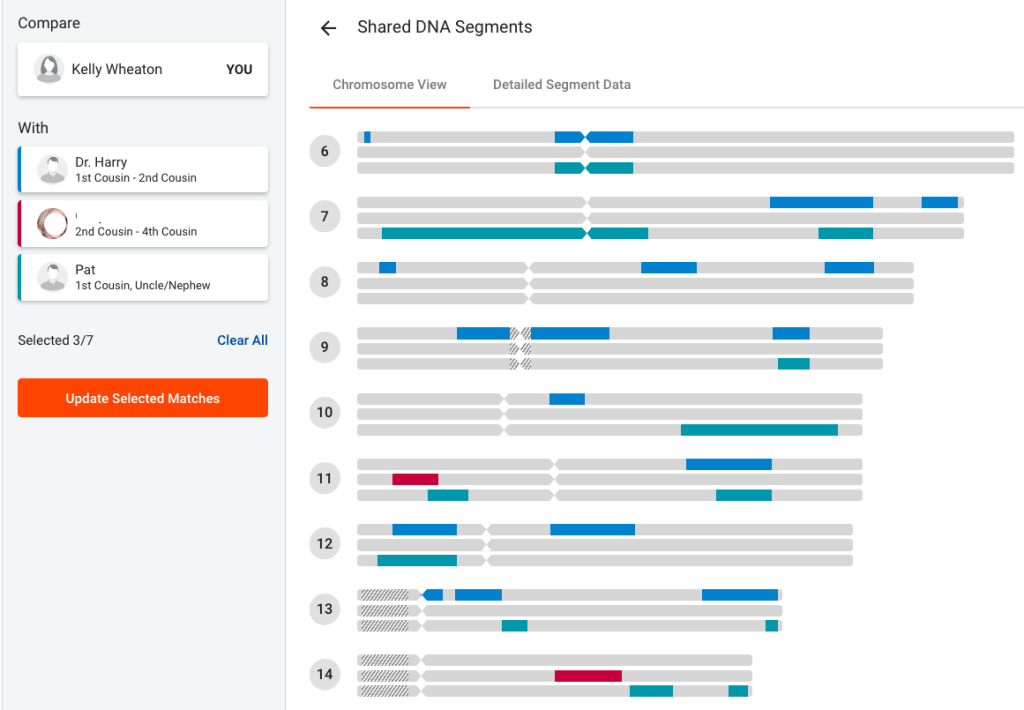Click the Clear All link
This screenshot has width=1024, height=710.
tap(242, 341)
